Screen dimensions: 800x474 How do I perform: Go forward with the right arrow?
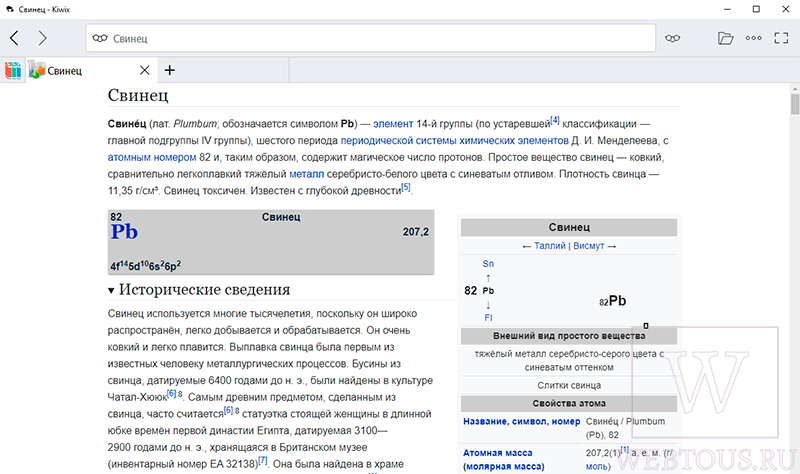pyautogui.click(x=42, y=38)
